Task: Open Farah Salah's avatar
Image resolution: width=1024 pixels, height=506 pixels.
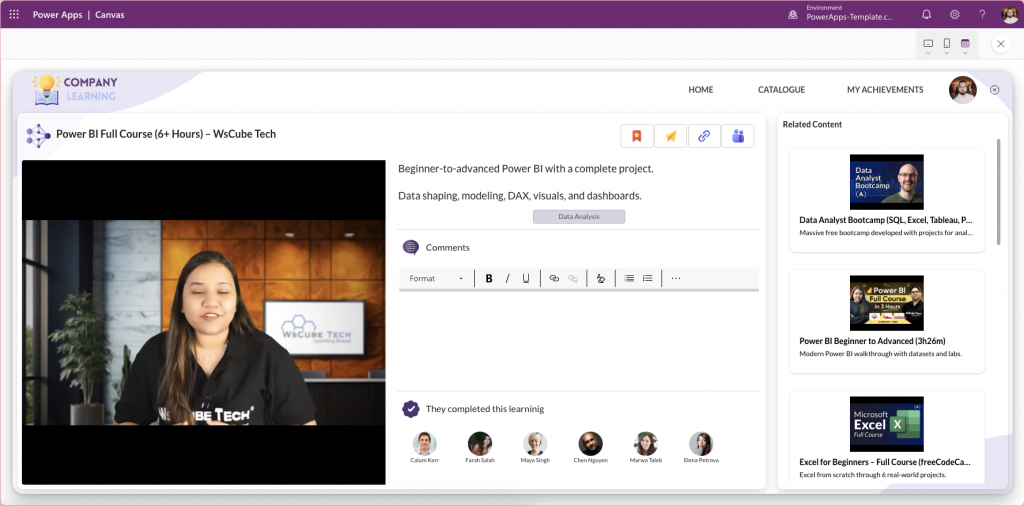Action: [x=480, y=444]
